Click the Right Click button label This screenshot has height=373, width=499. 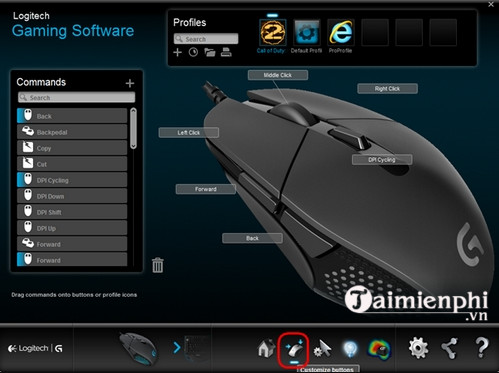pyautogui.click(x=387, y=89)
